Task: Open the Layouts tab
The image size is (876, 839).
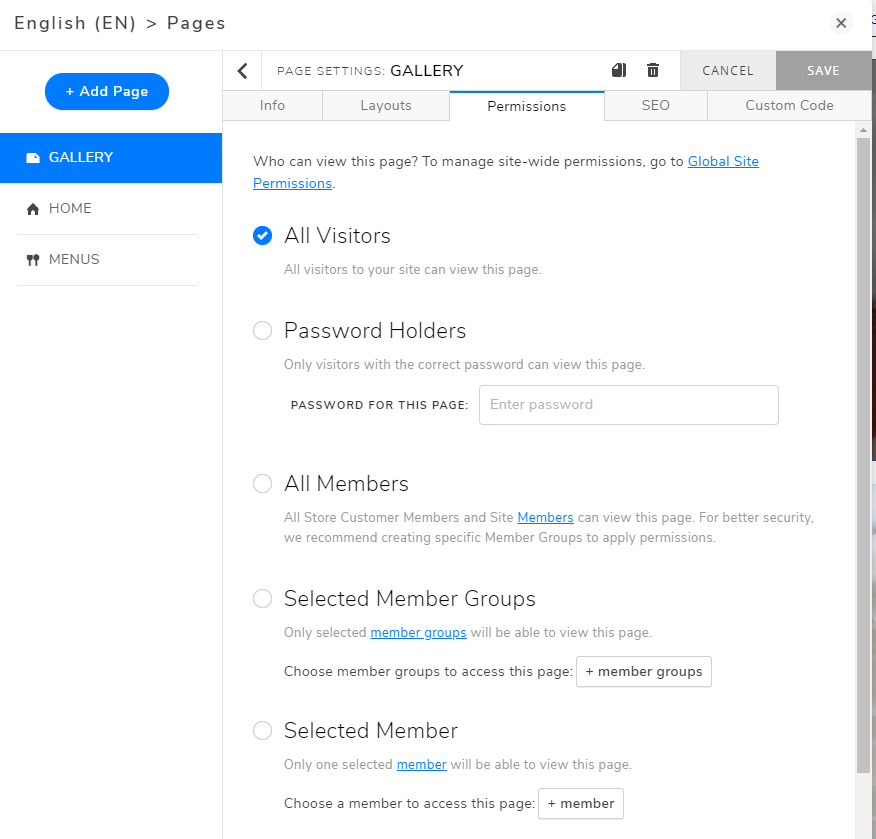Action: point(386,106)
